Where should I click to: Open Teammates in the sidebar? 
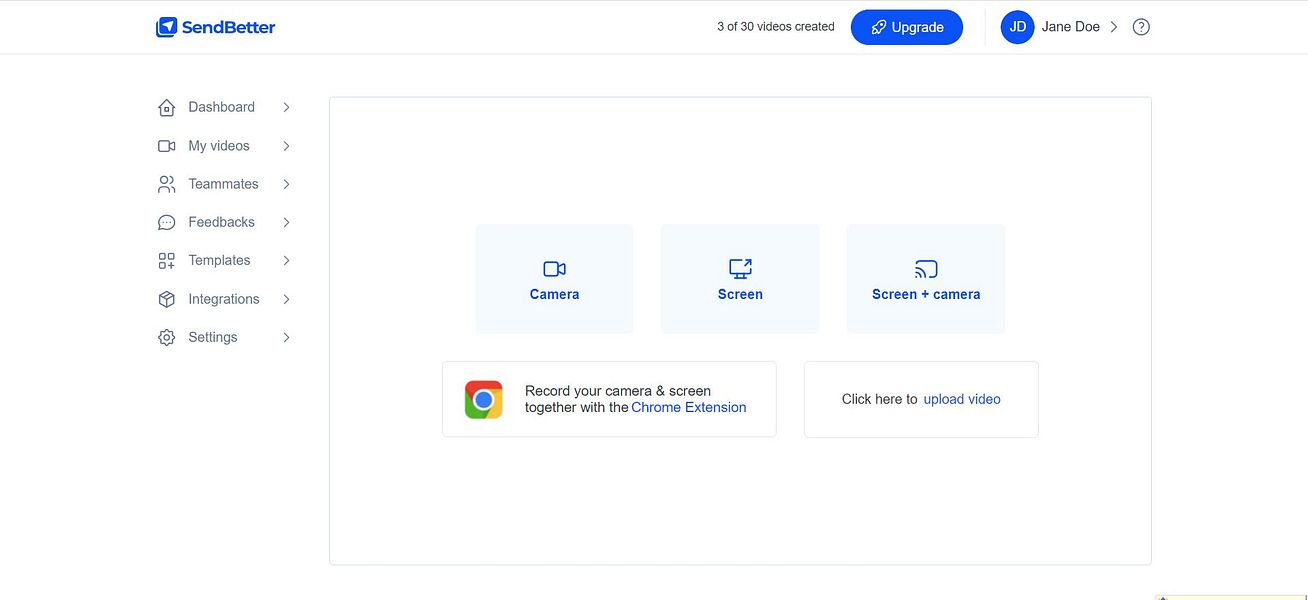coord(223,184)
